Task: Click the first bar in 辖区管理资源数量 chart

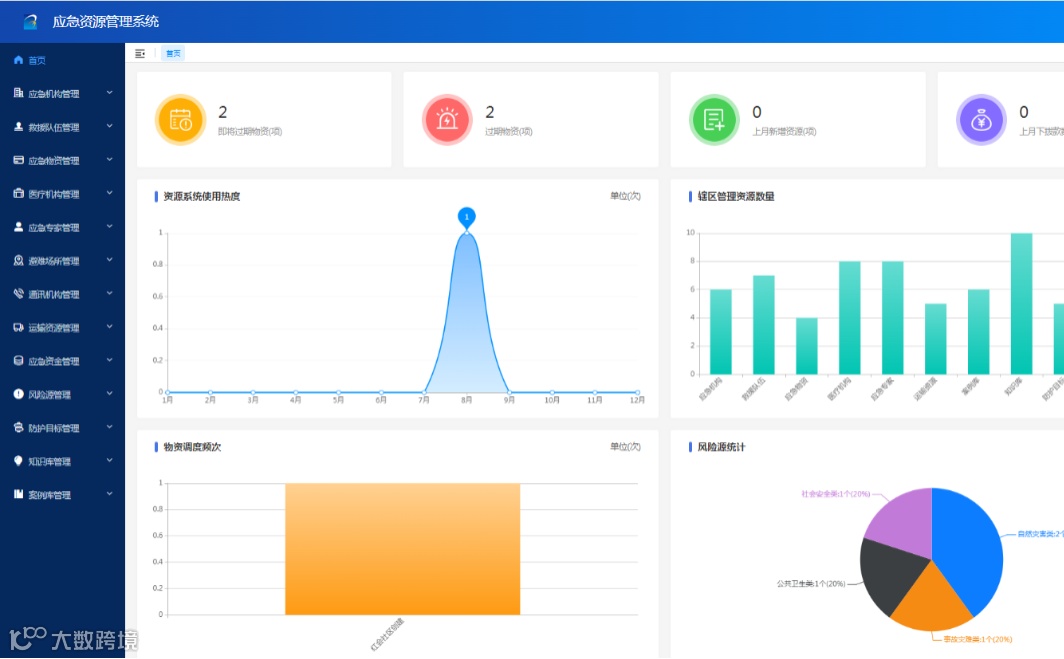Action: 721,332
